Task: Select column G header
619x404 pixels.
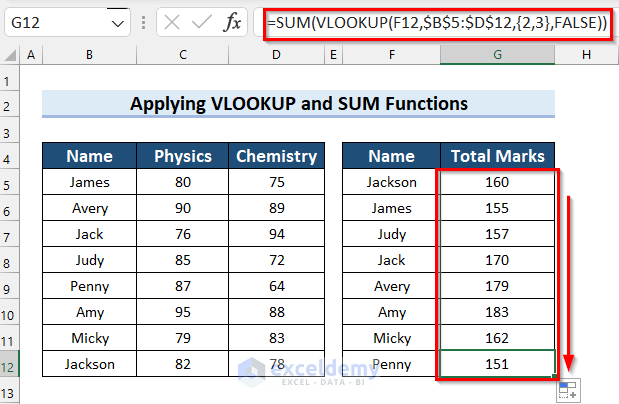Action: pos(497,55)
